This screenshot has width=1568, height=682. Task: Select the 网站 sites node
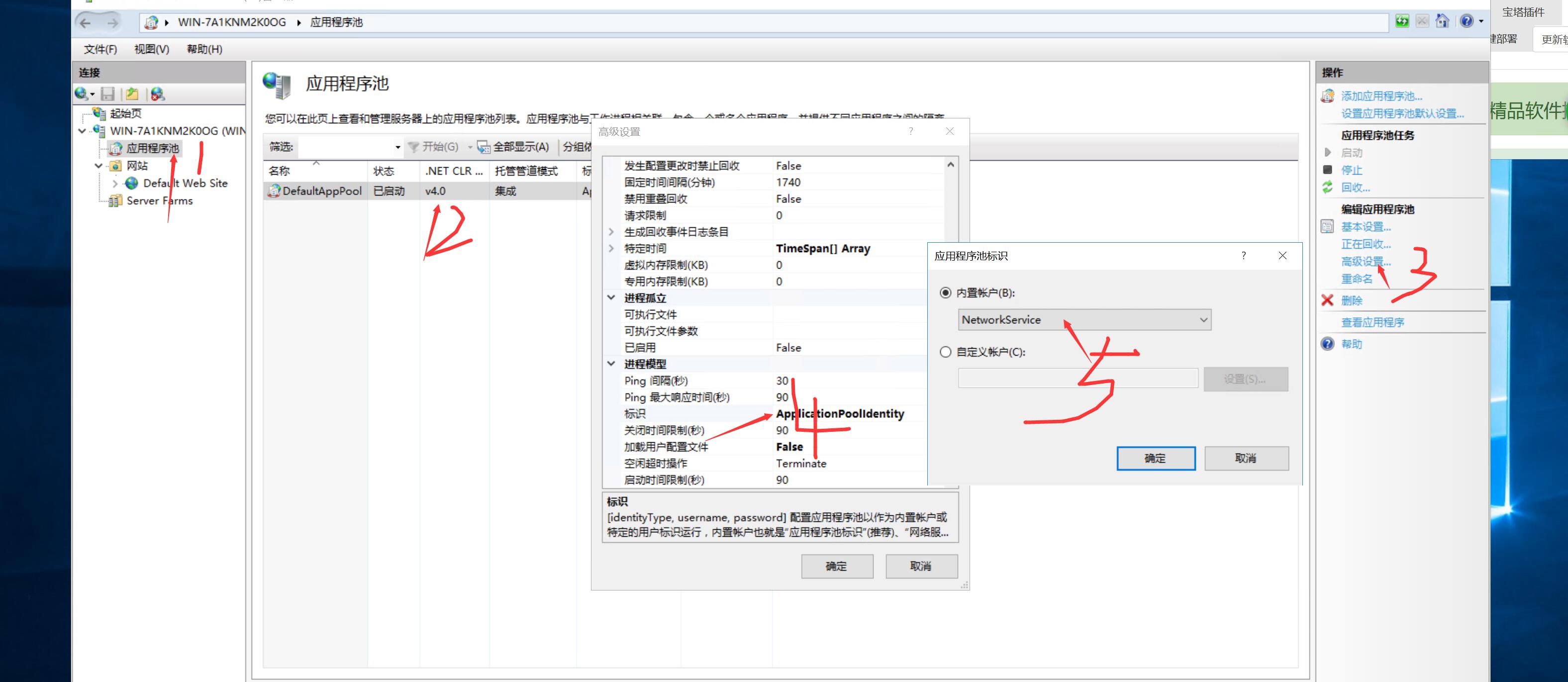137,166
